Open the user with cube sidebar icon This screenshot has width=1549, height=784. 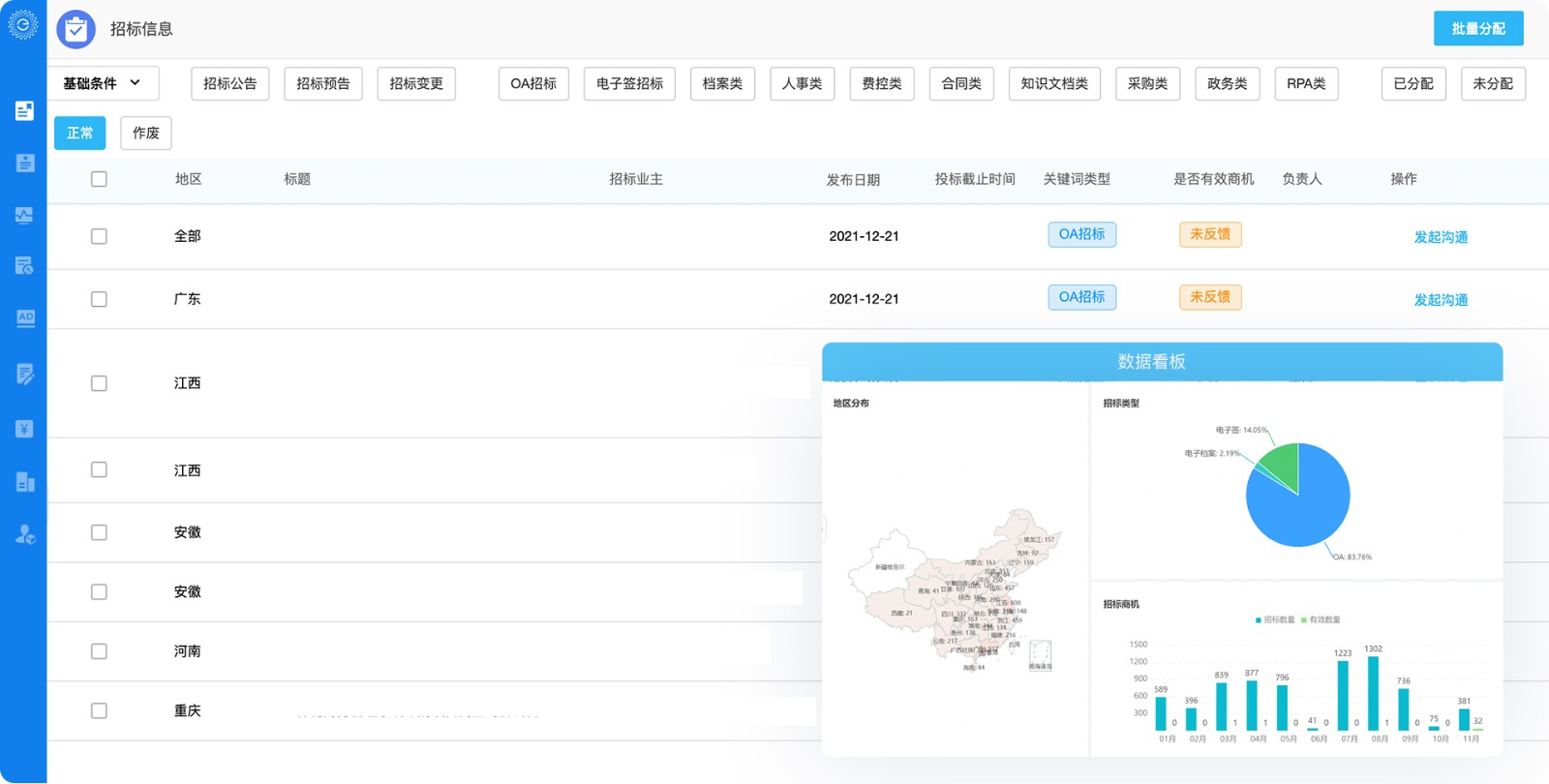(24, 534)
